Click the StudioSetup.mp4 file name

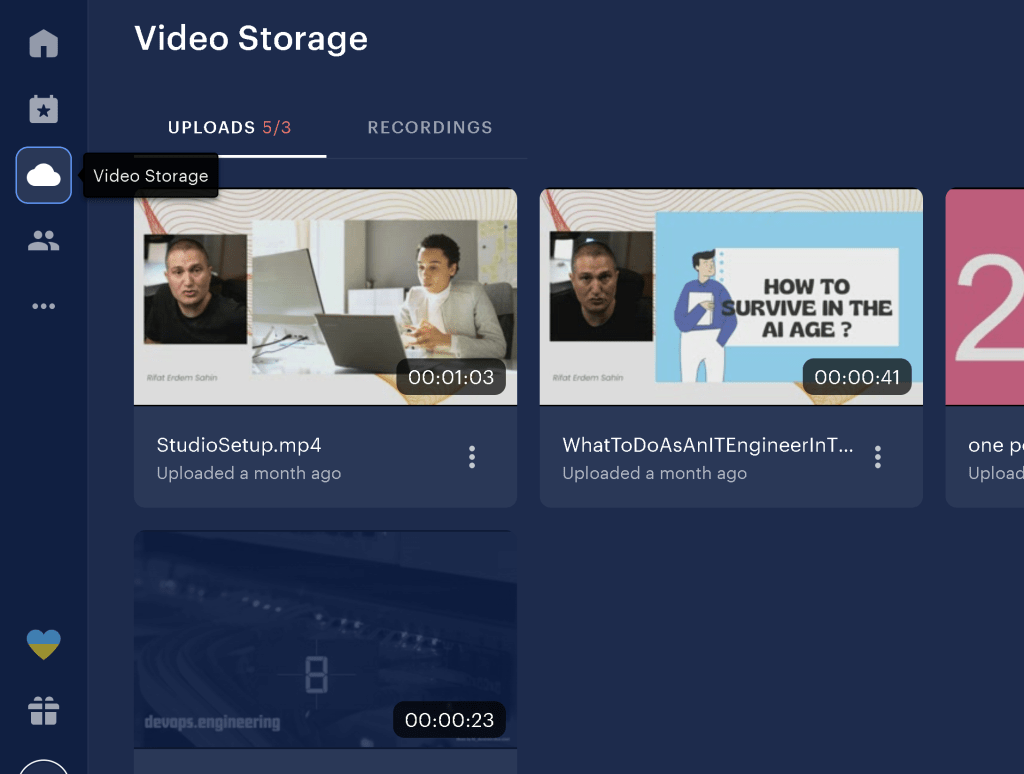point(239,445)
